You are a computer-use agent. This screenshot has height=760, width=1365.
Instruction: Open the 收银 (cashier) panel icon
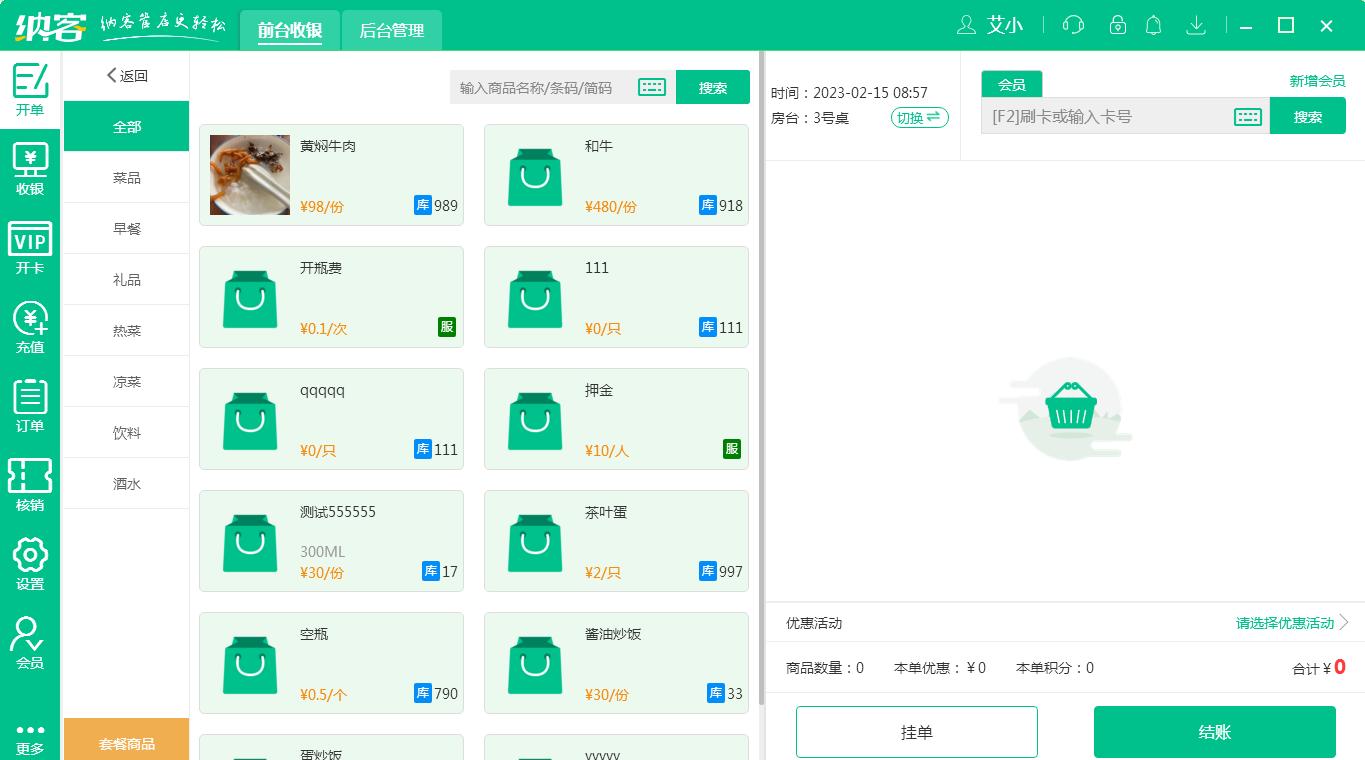pos(30,166)
